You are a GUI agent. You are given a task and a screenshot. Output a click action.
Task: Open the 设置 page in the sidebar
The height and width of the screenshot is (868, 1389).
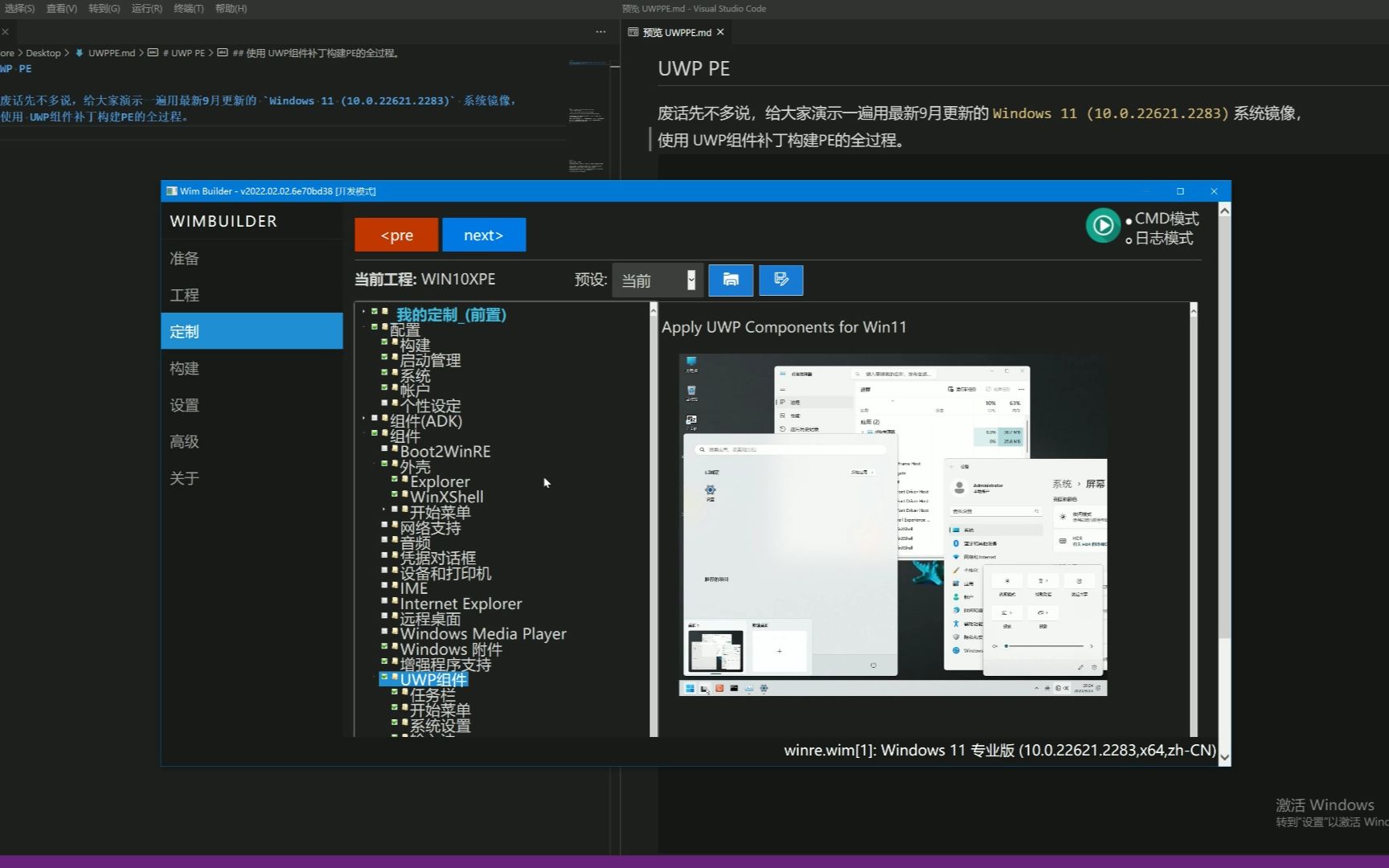(x=252, y=405)
